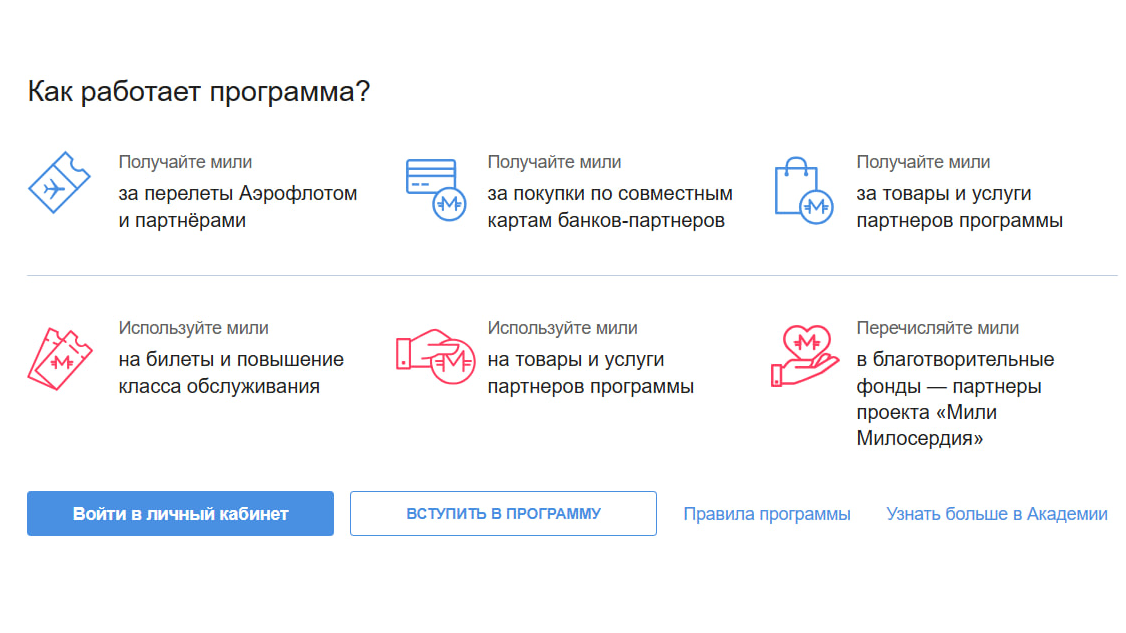Click the red miles tickets icon

(x=59, y=357)
